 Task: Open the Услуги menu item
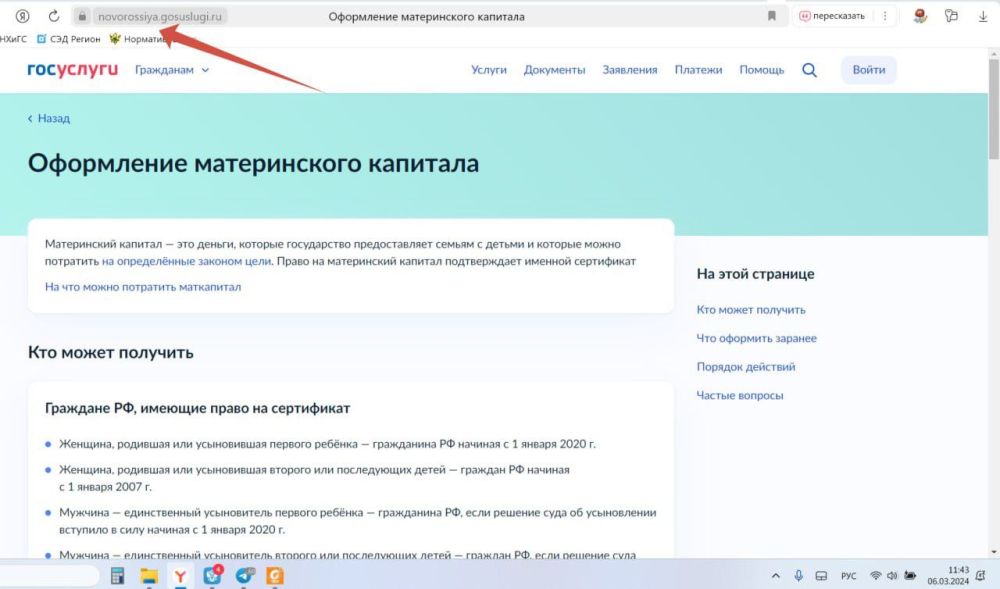[x=489, y=70]
